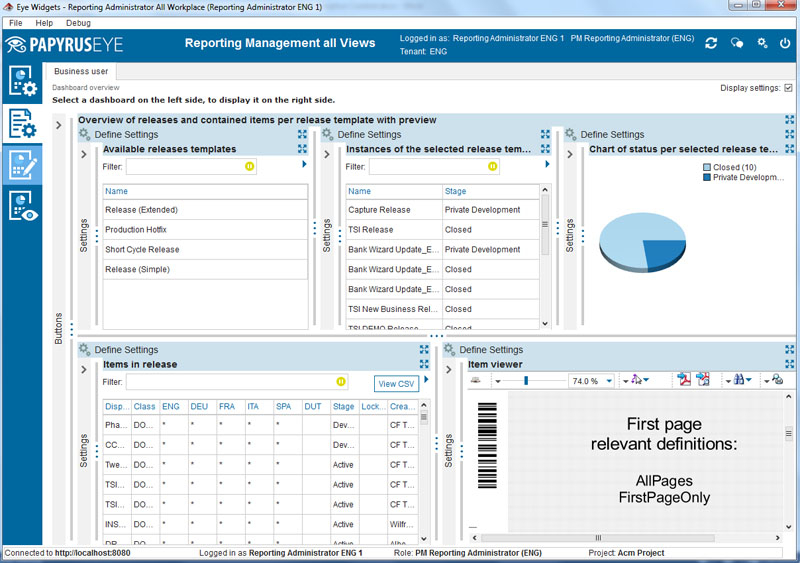Expand Settings chevron in Instances widget
The image size is (800, 563).
pos(327,154)
